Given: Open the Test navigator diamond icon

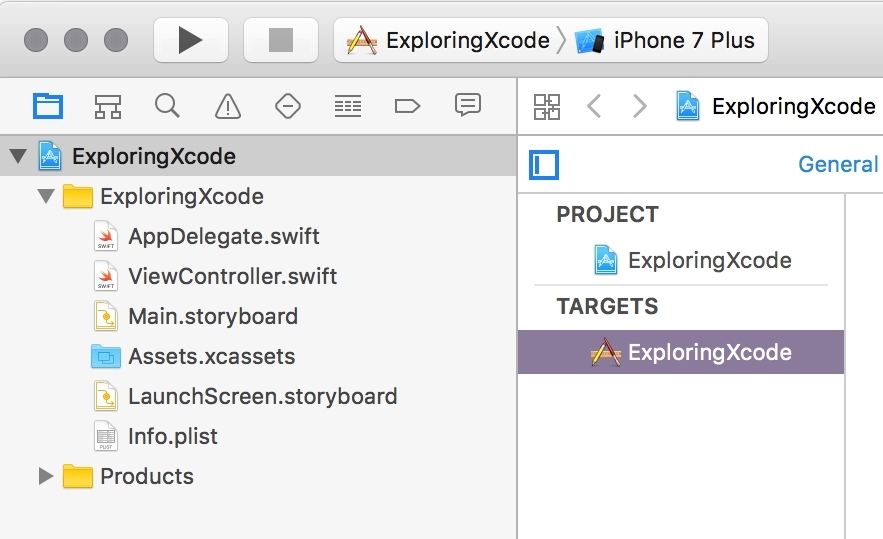Looking at the screenshot, I should (x=288, y=106).
